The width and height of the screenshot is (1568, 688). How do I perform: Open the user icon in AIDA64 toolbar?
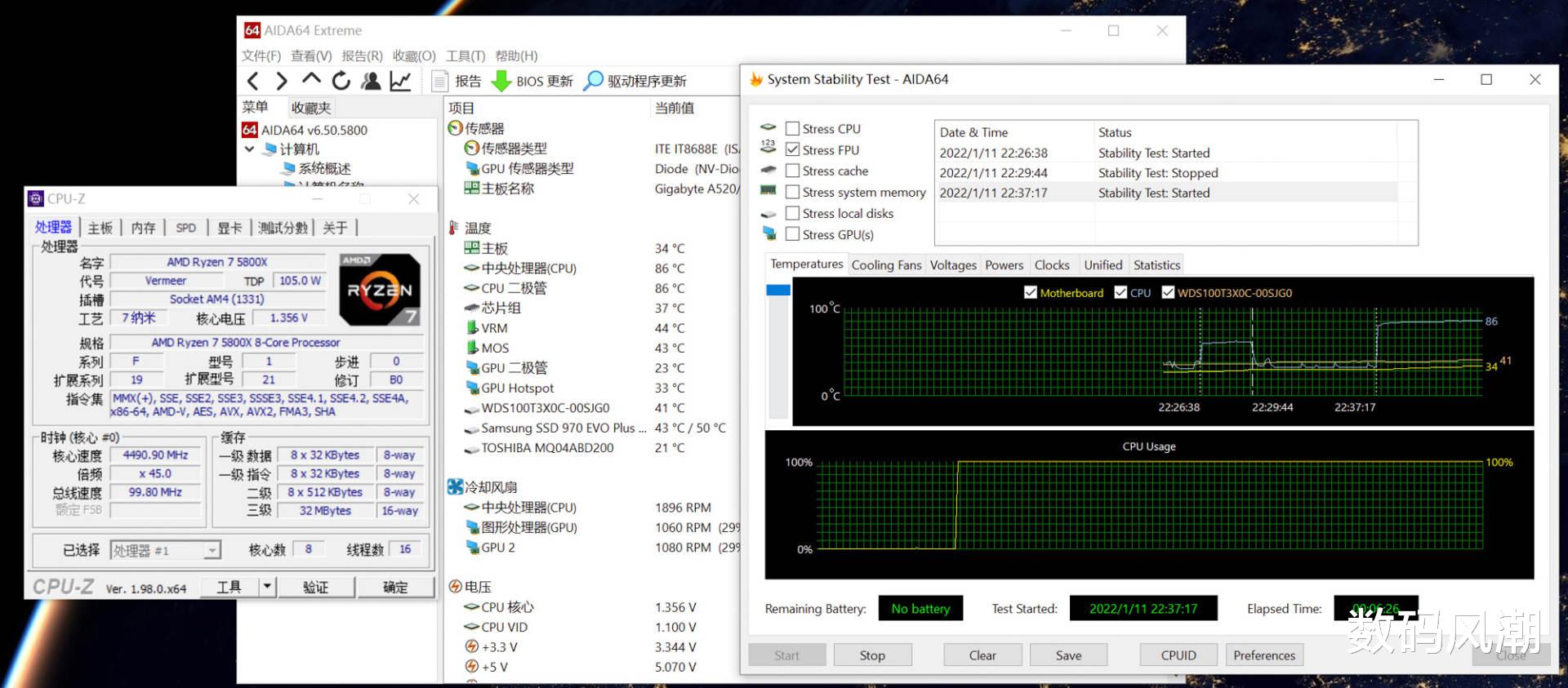[x=371, y=81]
